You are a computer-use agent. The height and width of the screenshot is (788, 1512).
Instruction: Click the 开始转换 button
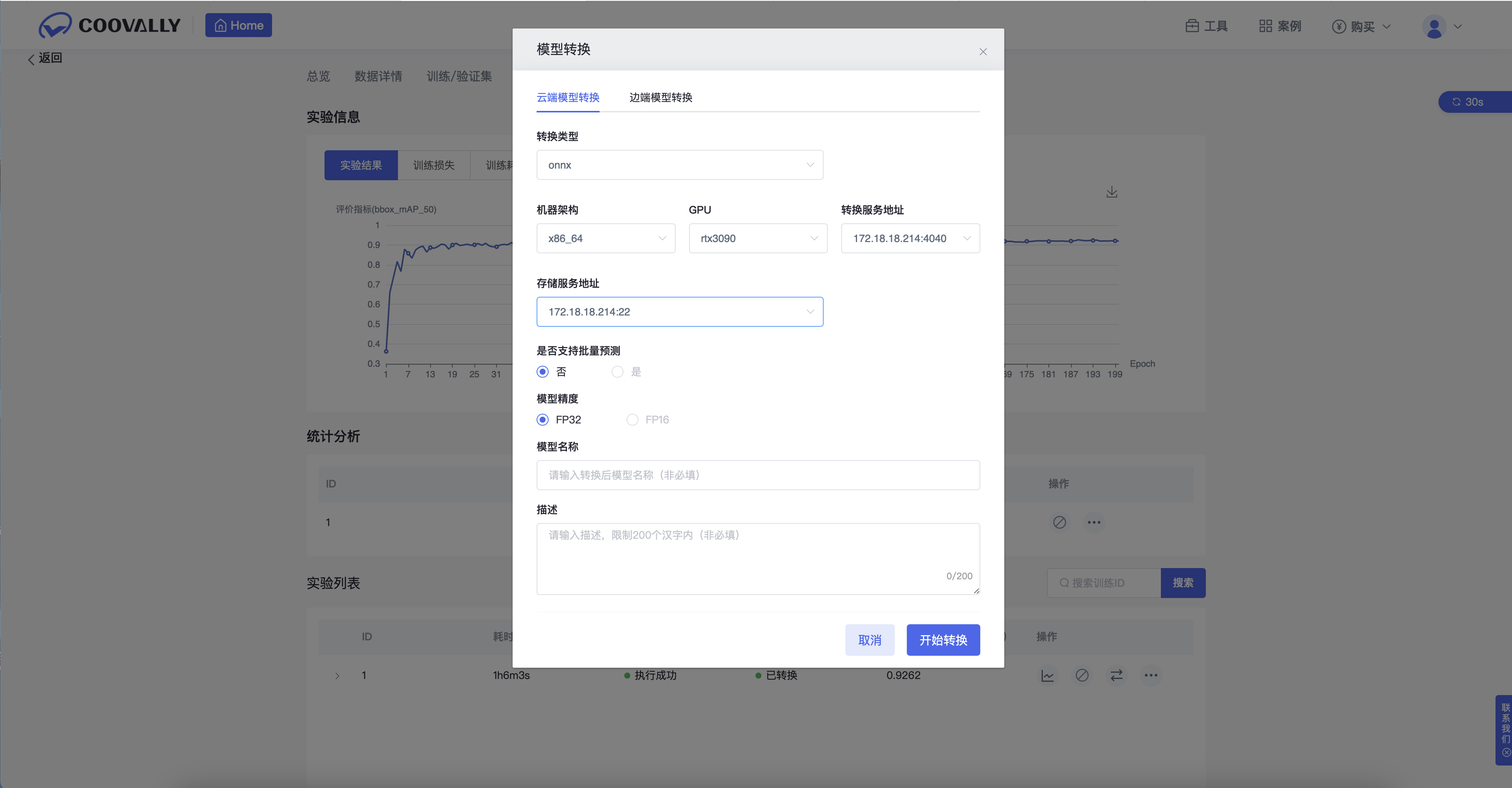(943, 640)
